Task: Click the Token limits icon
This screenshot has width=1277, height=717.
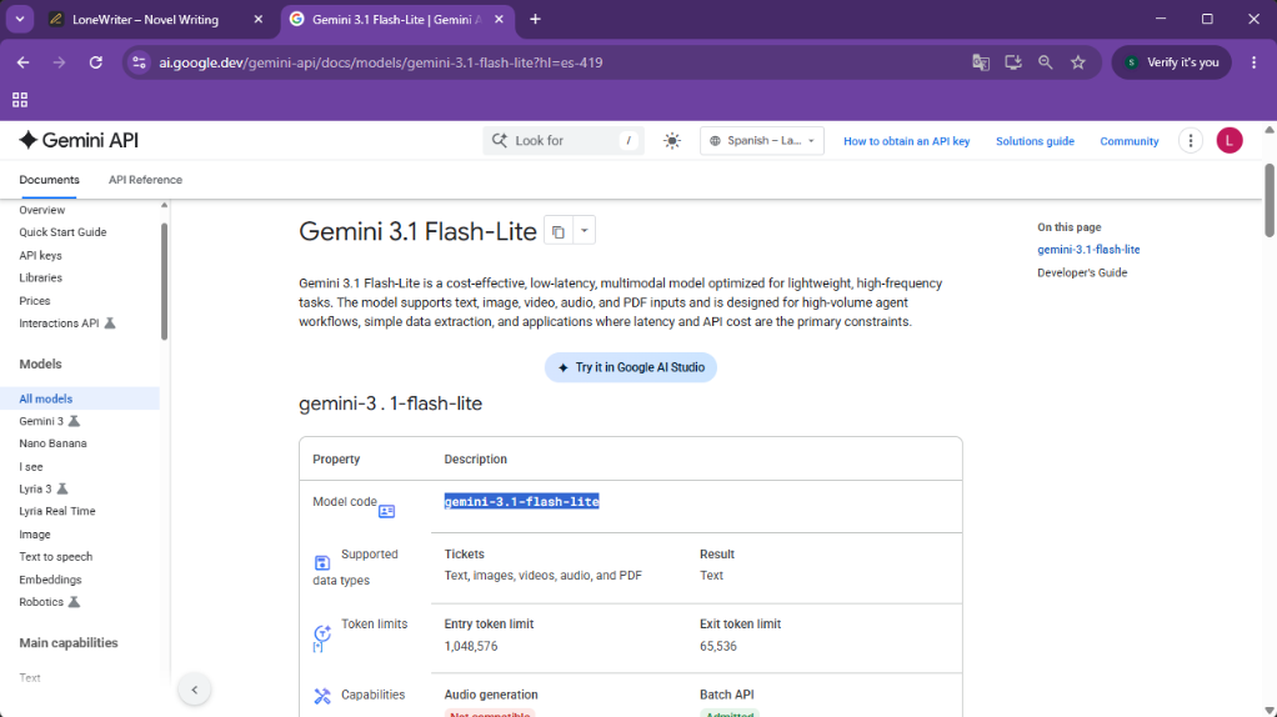Action: tap(322, 637)
